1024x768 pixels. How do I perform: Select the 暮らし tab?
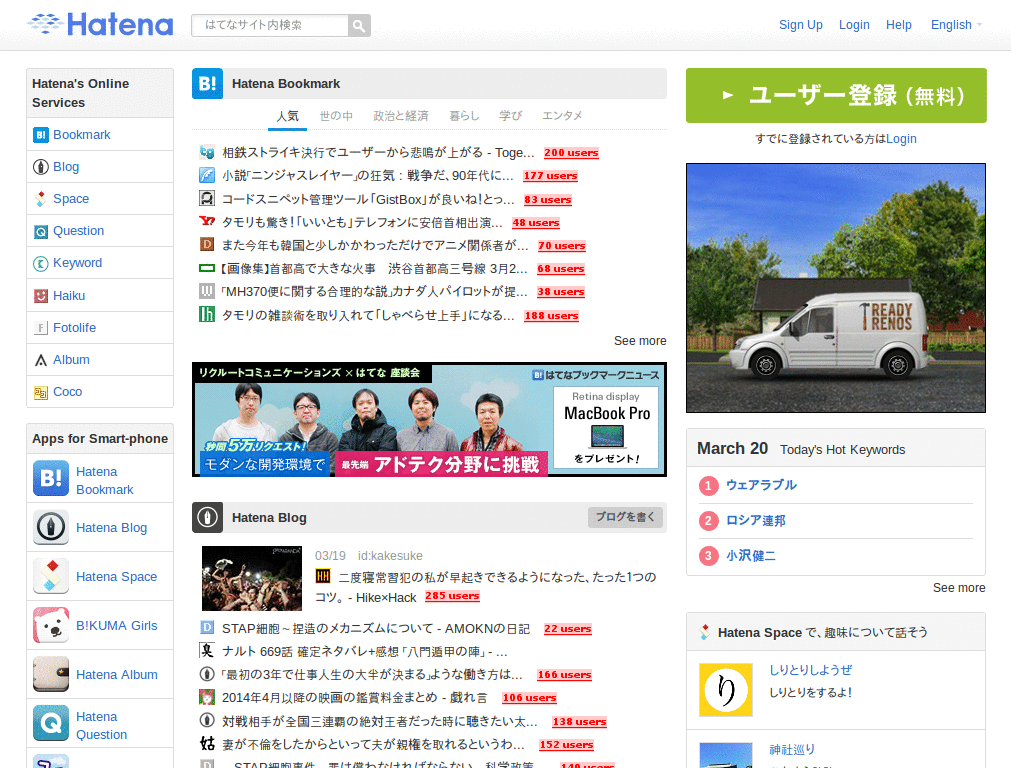464,116
